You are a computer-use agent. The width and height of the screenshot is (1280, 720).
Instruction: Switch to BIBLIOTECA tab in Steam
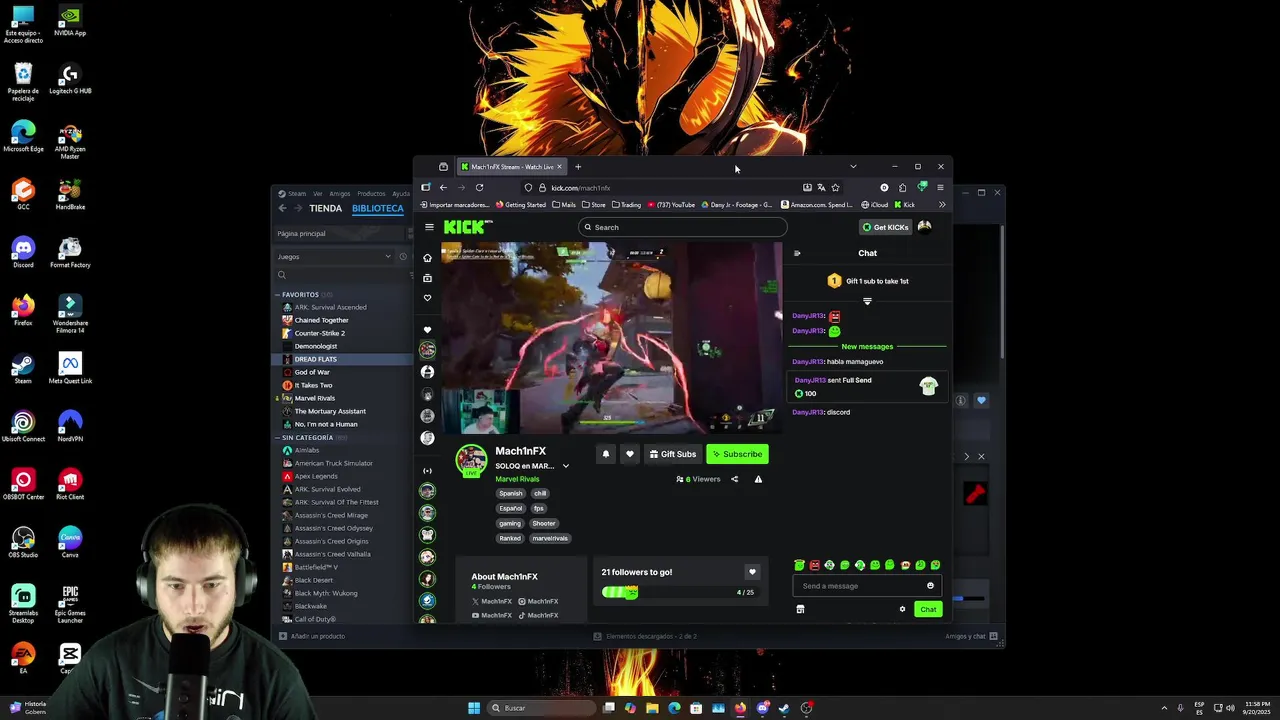point(378,208)
